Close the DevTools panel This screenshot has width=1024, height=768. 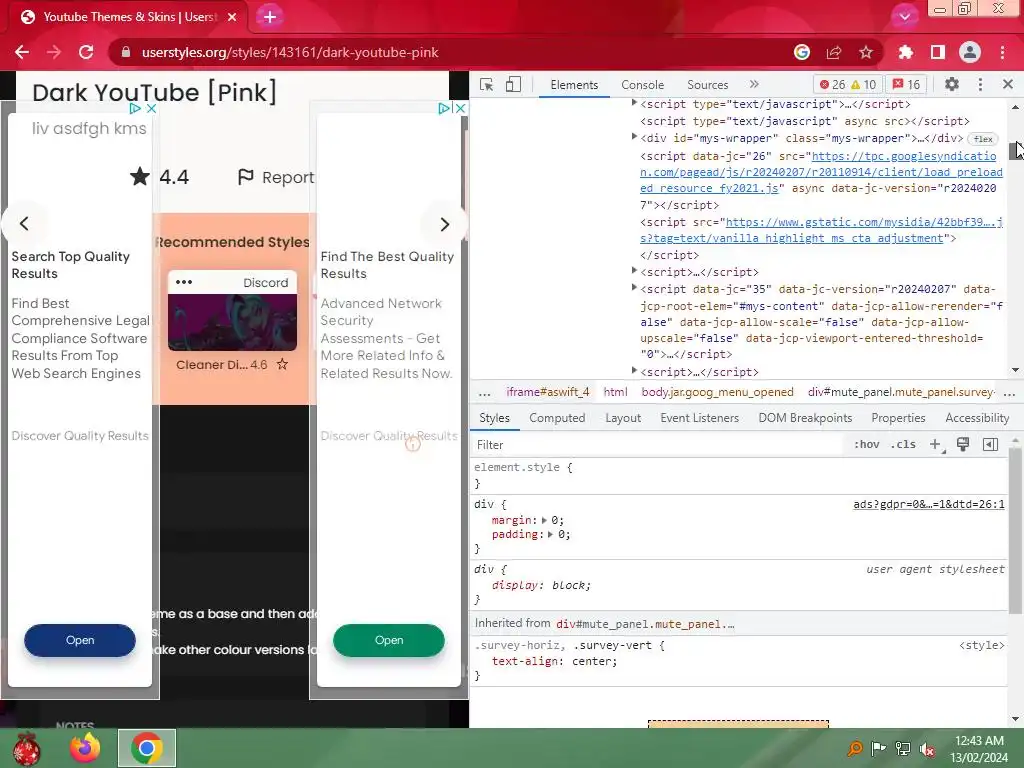[x=1008, y=84]
